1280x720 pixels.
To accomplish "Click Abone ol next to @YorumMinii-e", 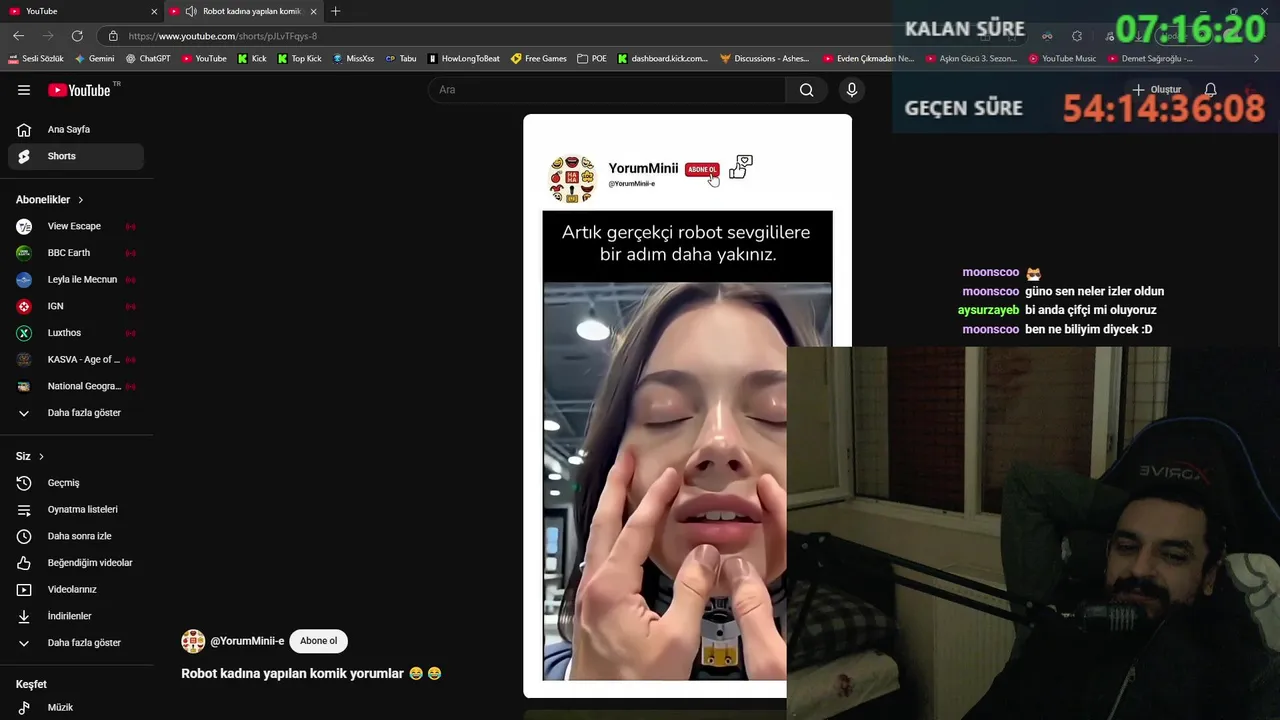I will click(x=319, y=641).
